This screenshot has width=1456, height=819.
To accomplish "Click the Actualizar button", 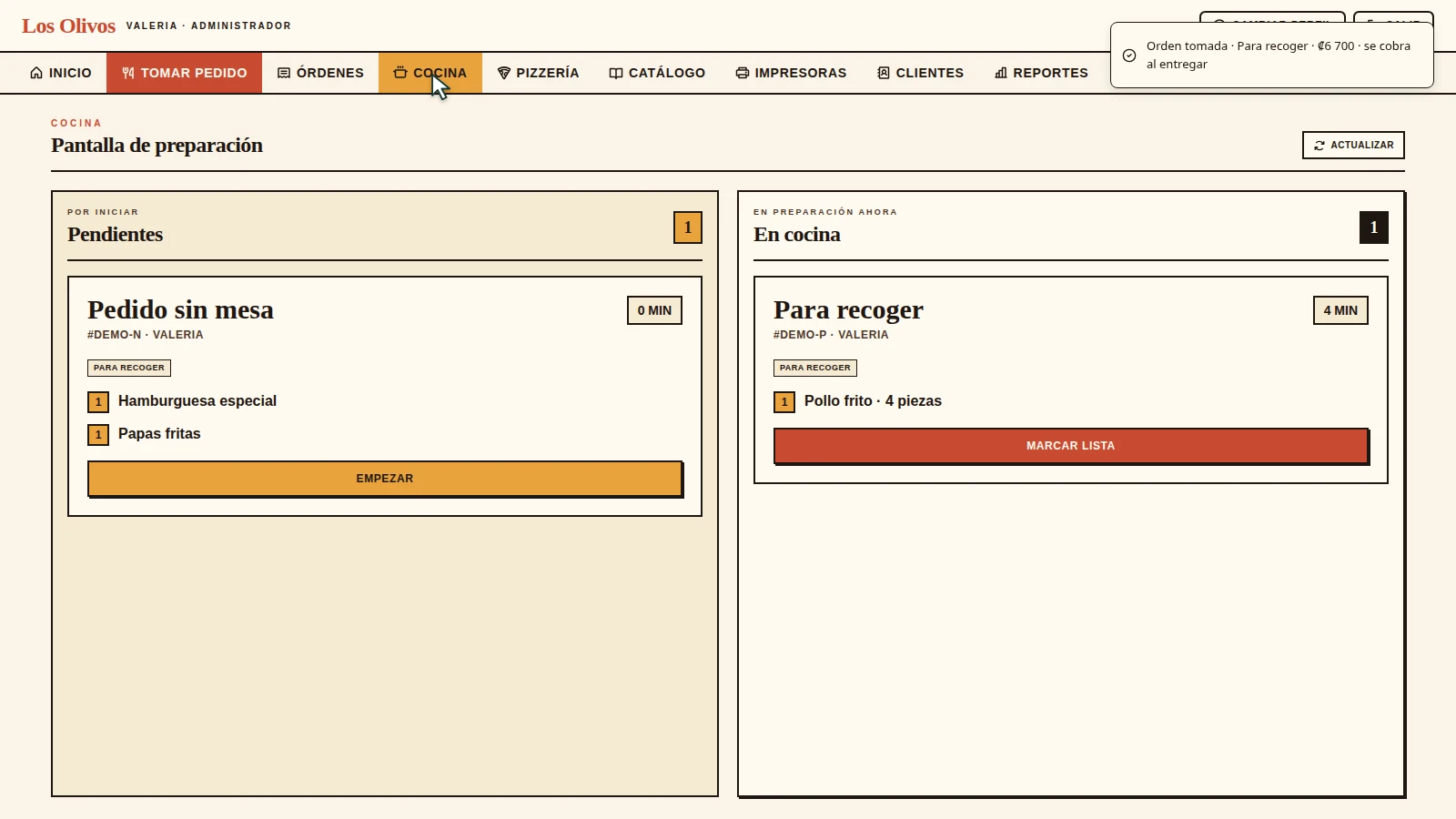I will [x=1353, y=146].
